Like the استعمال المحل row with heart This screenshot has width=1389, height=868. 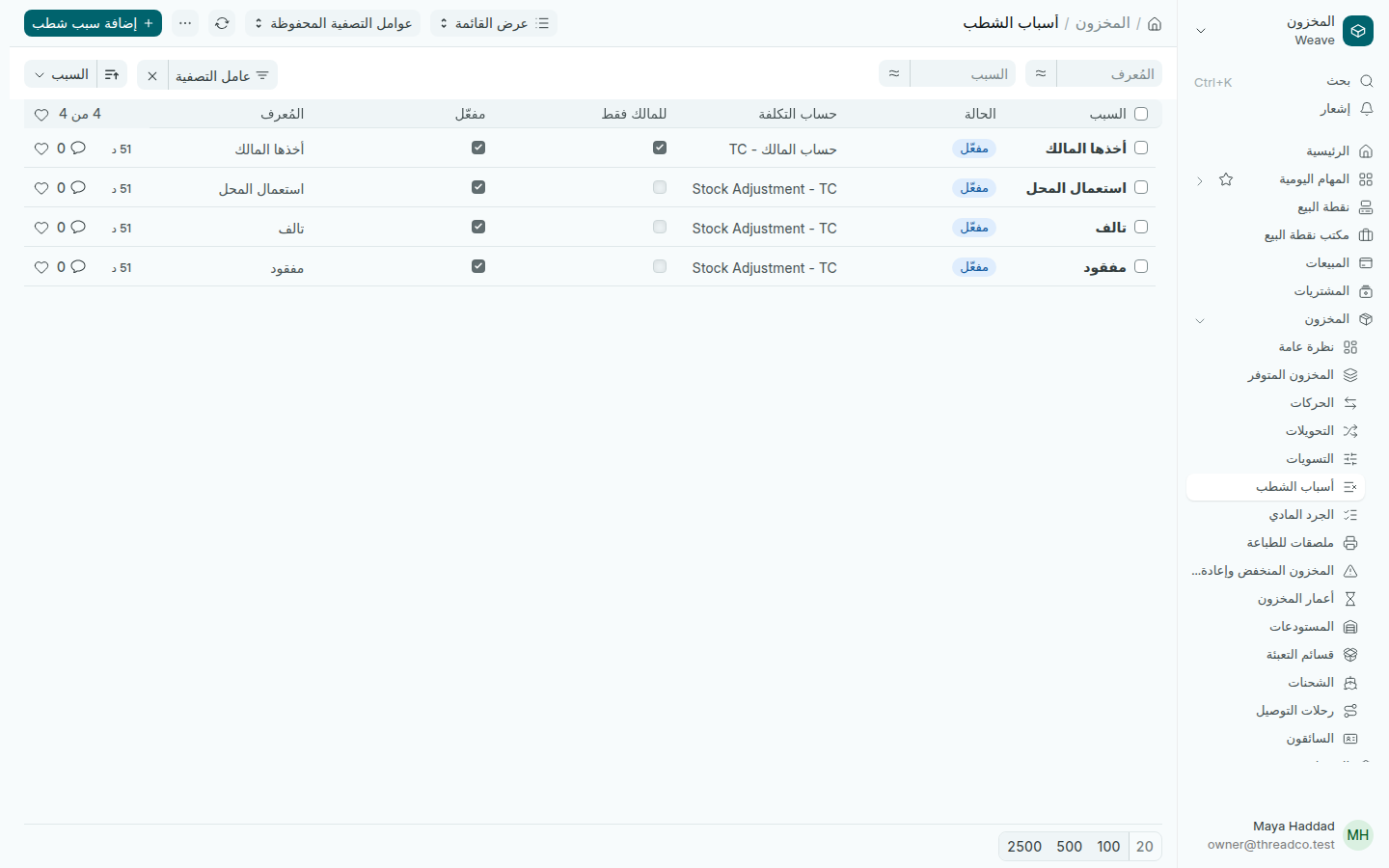click(x=41, y=188)
